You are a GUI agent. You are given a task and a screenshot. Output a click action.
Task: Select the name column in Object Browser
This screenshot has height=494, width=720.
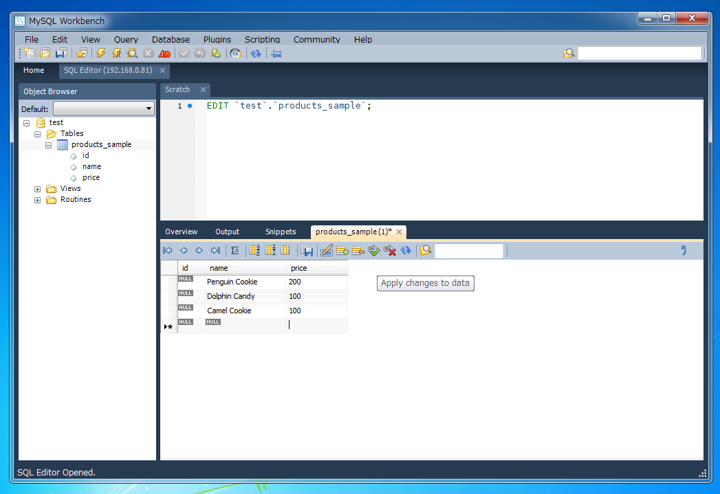pos(91,167)
